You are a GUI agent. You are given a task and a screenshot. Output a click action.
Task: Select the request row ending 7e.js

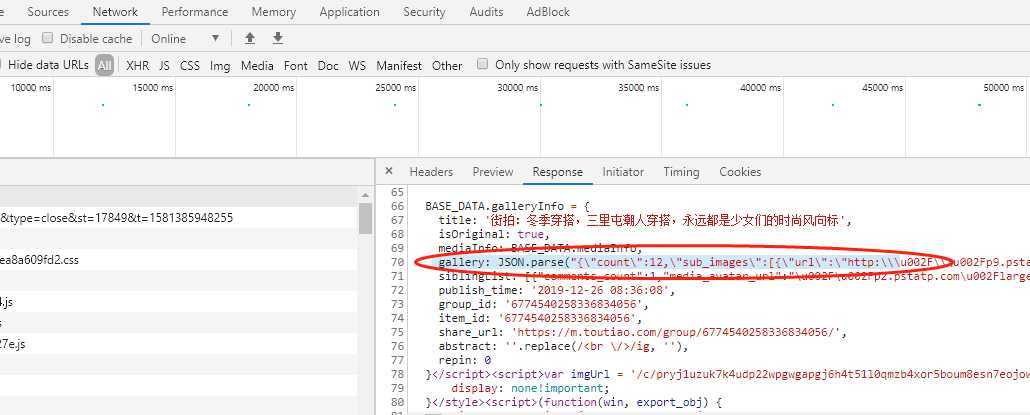tap(179, 344)
